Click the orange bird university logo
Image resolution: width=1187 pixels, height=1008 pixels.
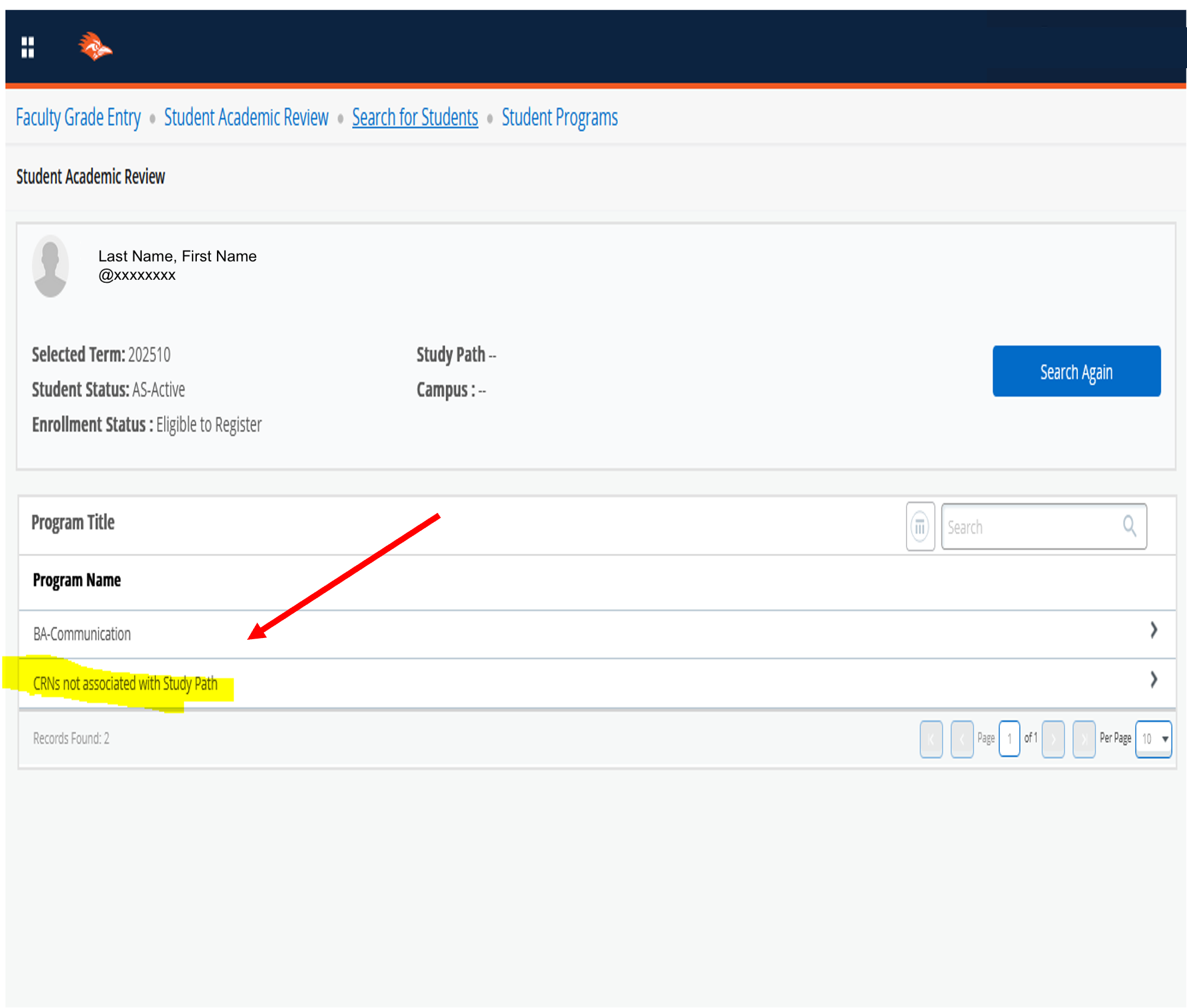coord(95,47)
